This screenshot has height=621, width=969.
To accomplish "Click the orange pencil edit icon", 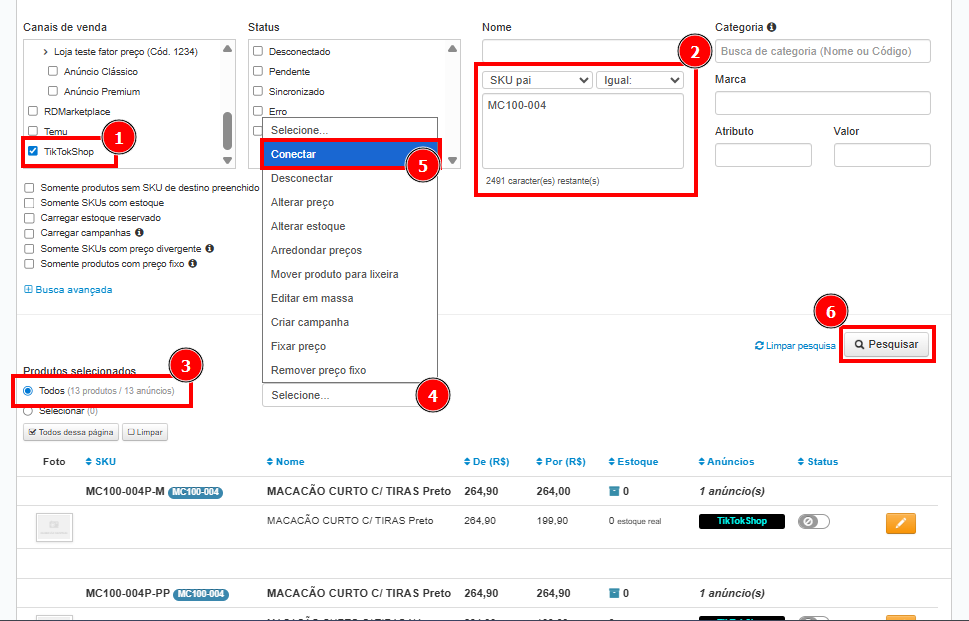I will point(900,522).
